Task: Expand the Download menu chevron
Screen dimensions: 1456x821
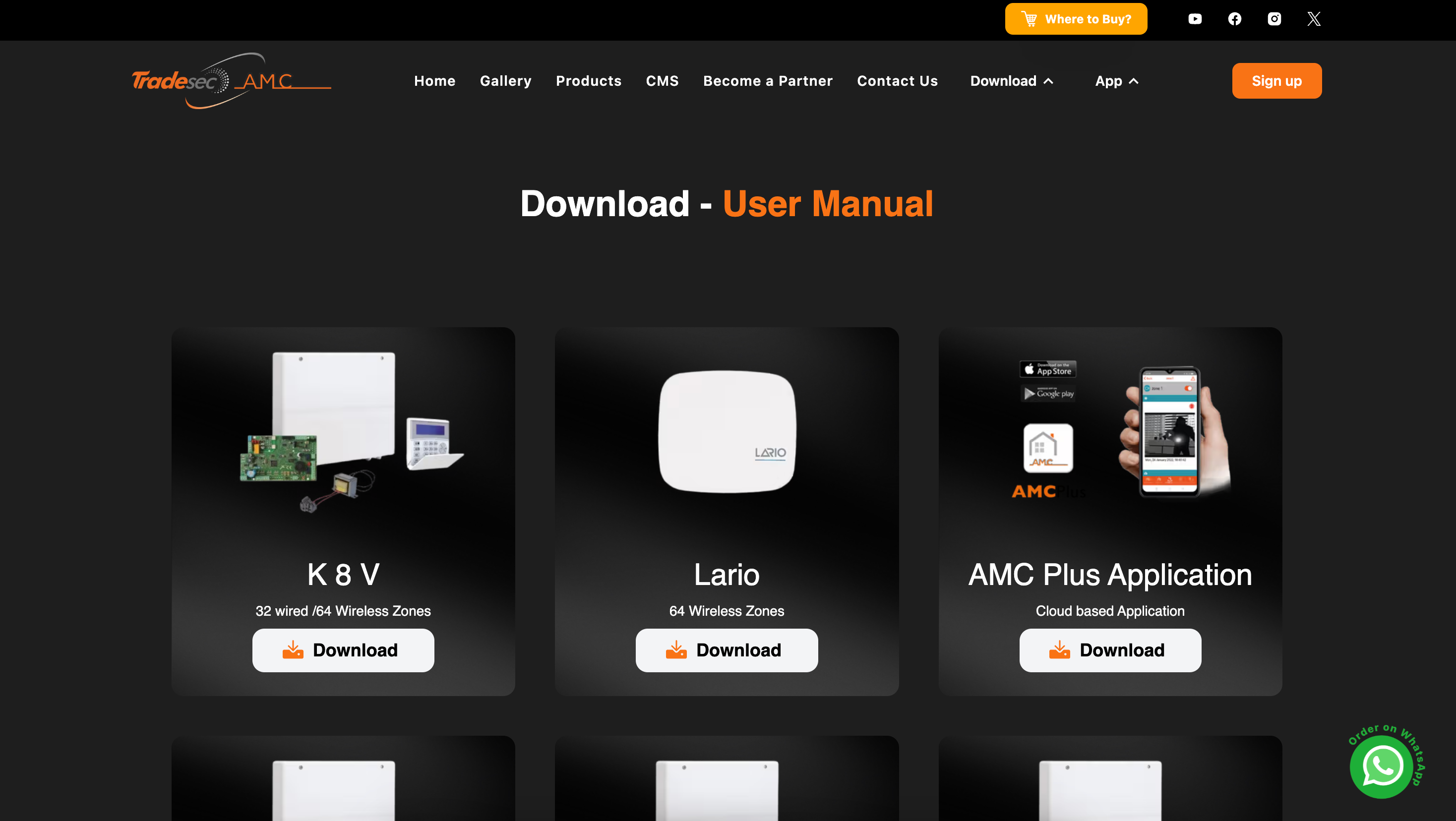Action: pyautogui.click(x=1048, y=81)
